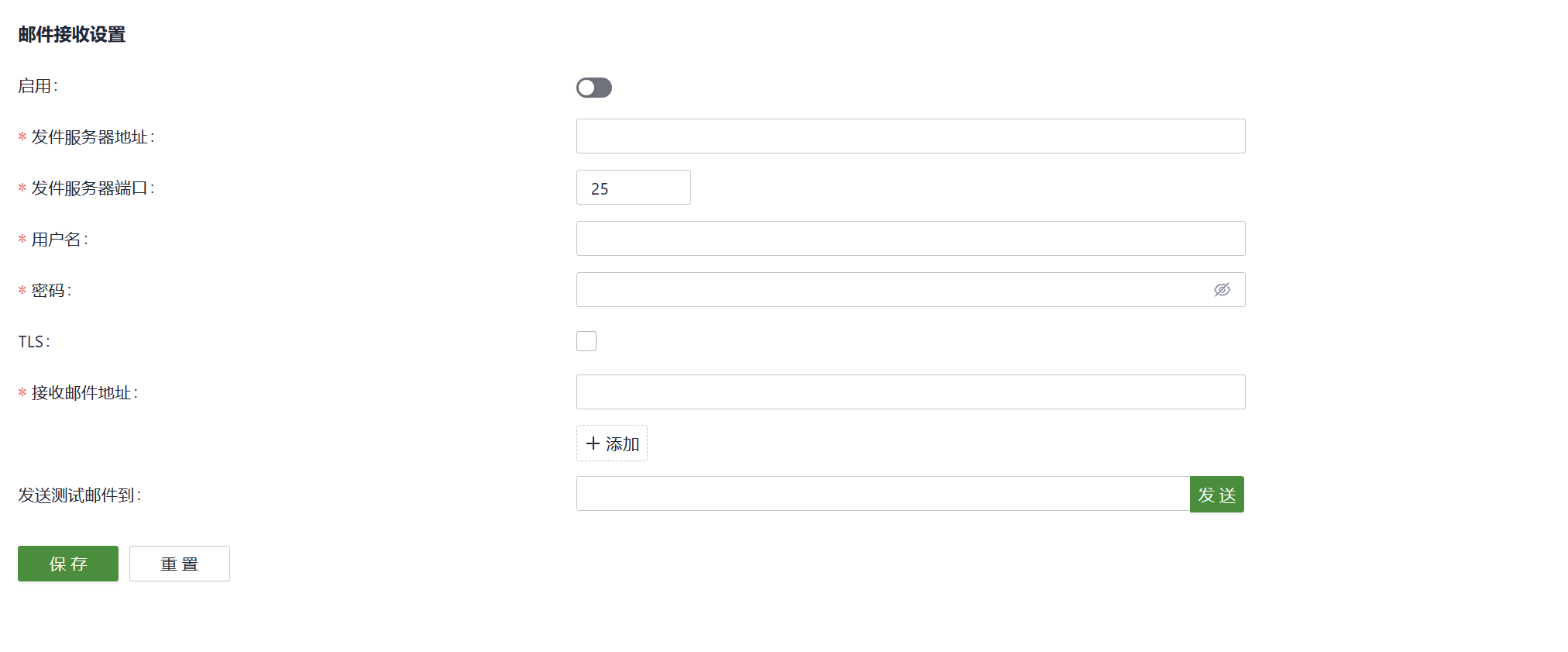The image size is (1568, 652).
Task: Focus the 发件服务器地址 input field
Action: [911, 136]
